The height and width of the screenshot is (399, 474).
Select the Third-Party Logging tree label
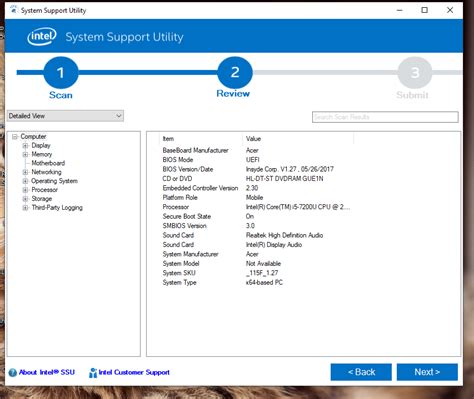pos(57,208)
